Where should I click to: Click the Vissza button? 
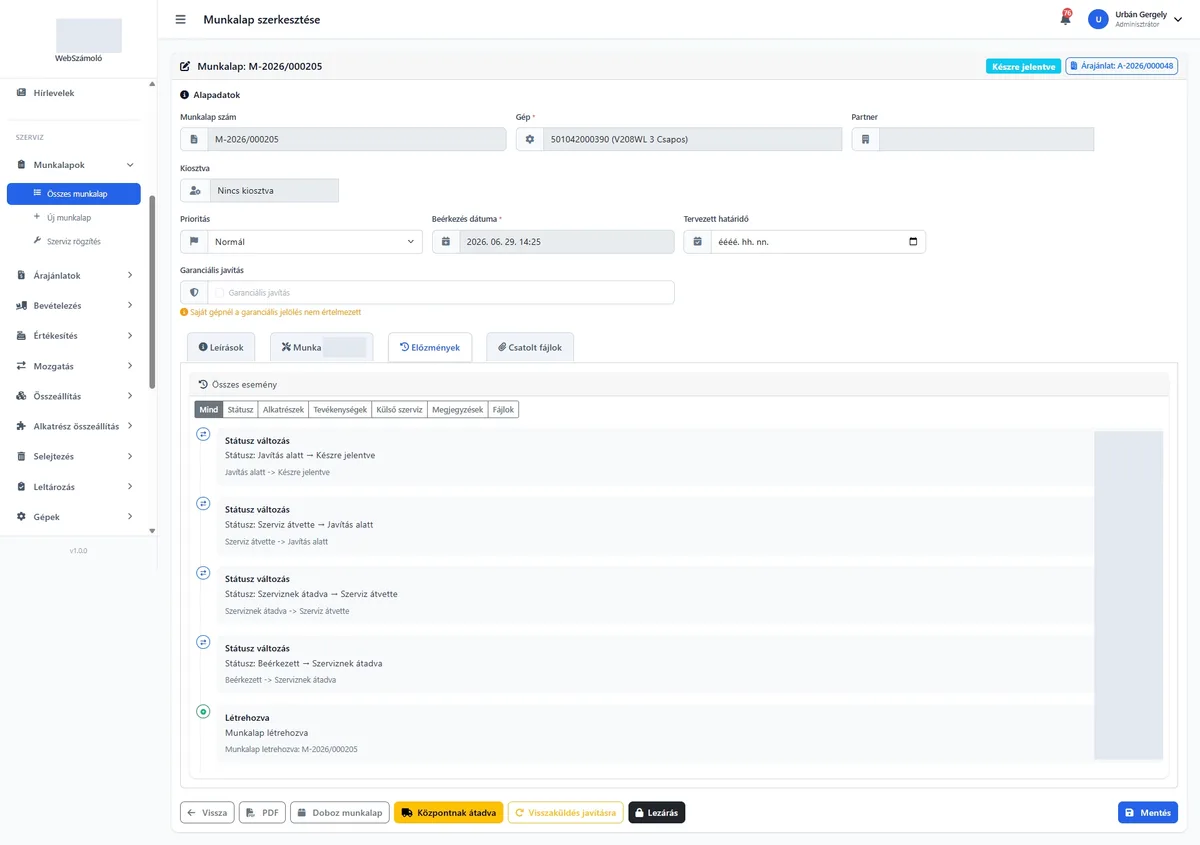[x=207, y=813]
